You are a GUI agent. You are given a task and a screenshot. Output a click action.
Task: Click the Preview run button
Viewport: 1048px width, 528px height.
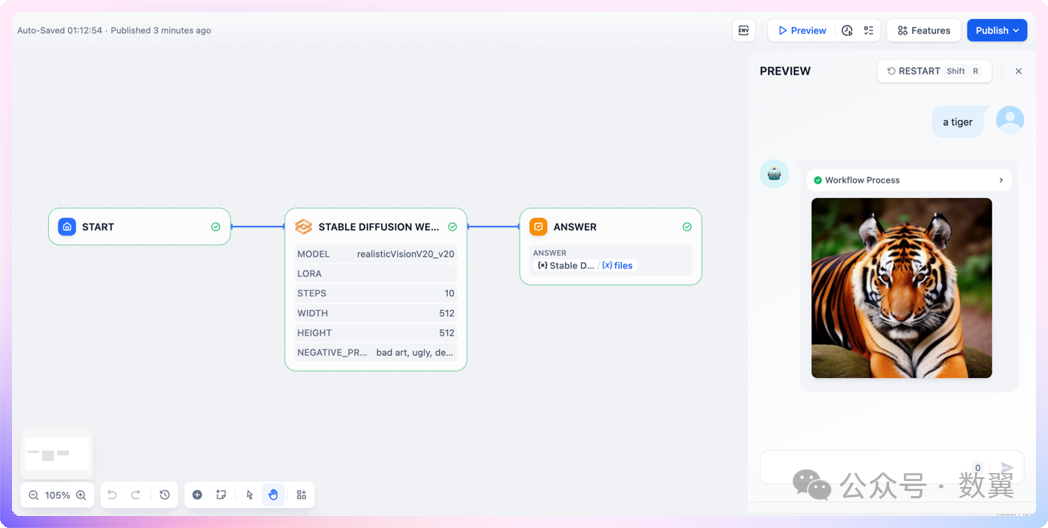pos(802,30)
